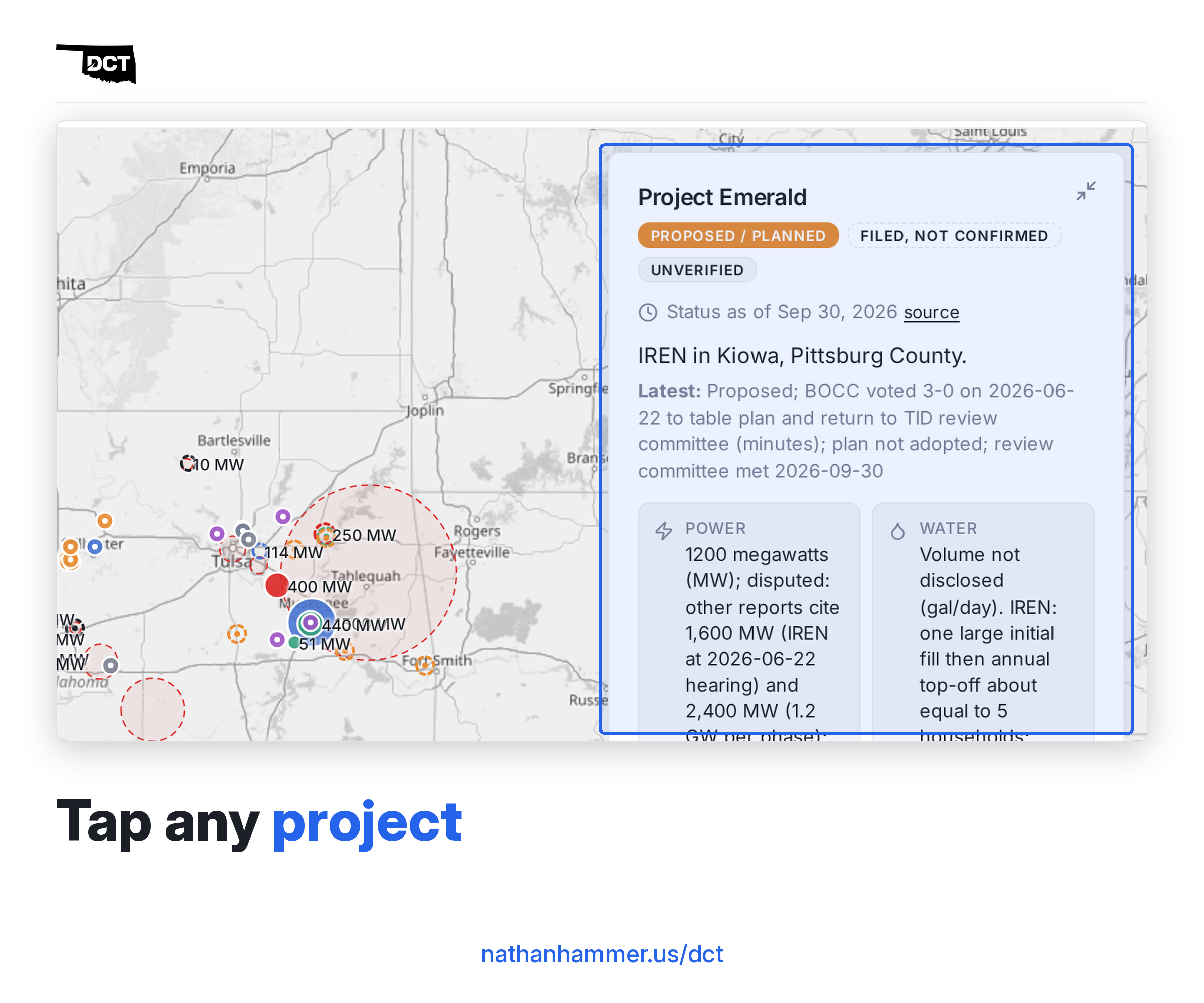Open the source link next to the status date
The image size is (1204, 1003).
point(931,312)
